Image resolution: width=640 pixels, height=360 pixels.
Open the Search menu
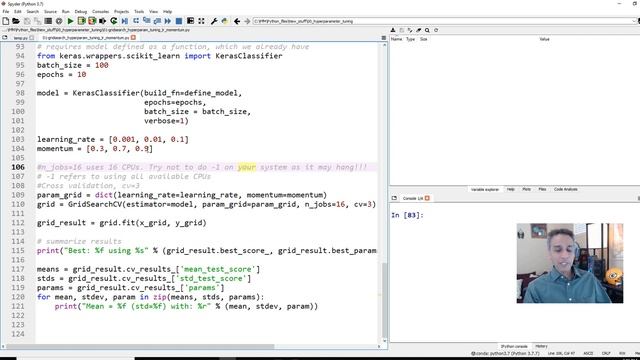click(33, 11)
